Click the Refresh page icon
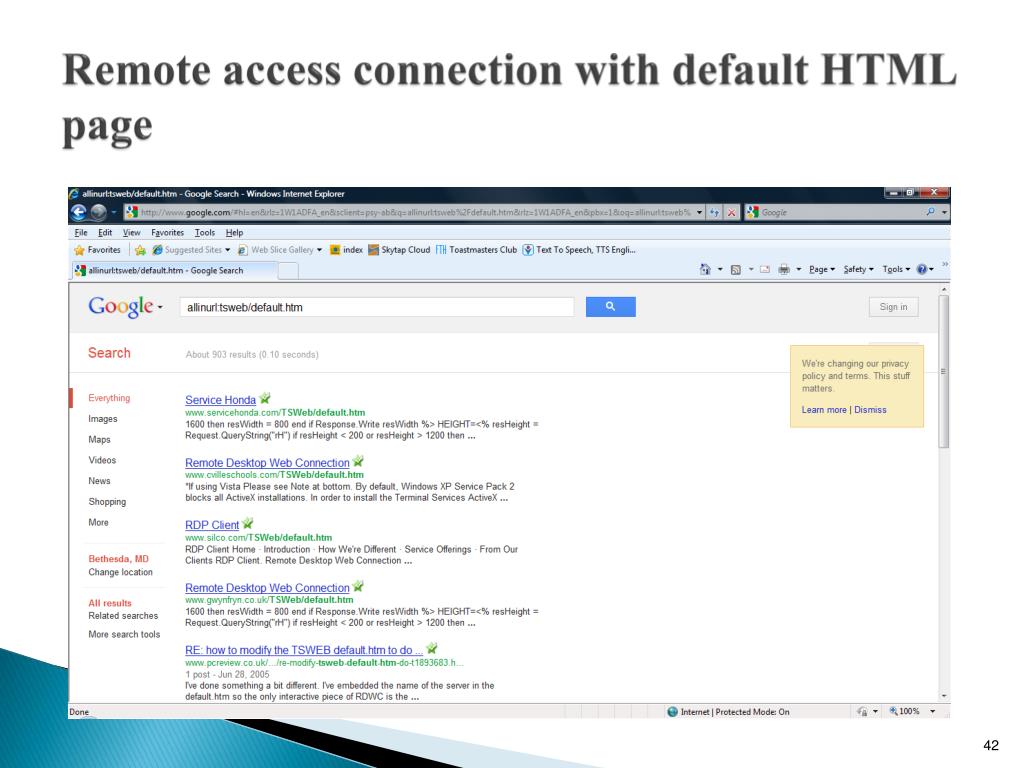The width and height of the screenshot is (1024, 768). tap(714, 212)
